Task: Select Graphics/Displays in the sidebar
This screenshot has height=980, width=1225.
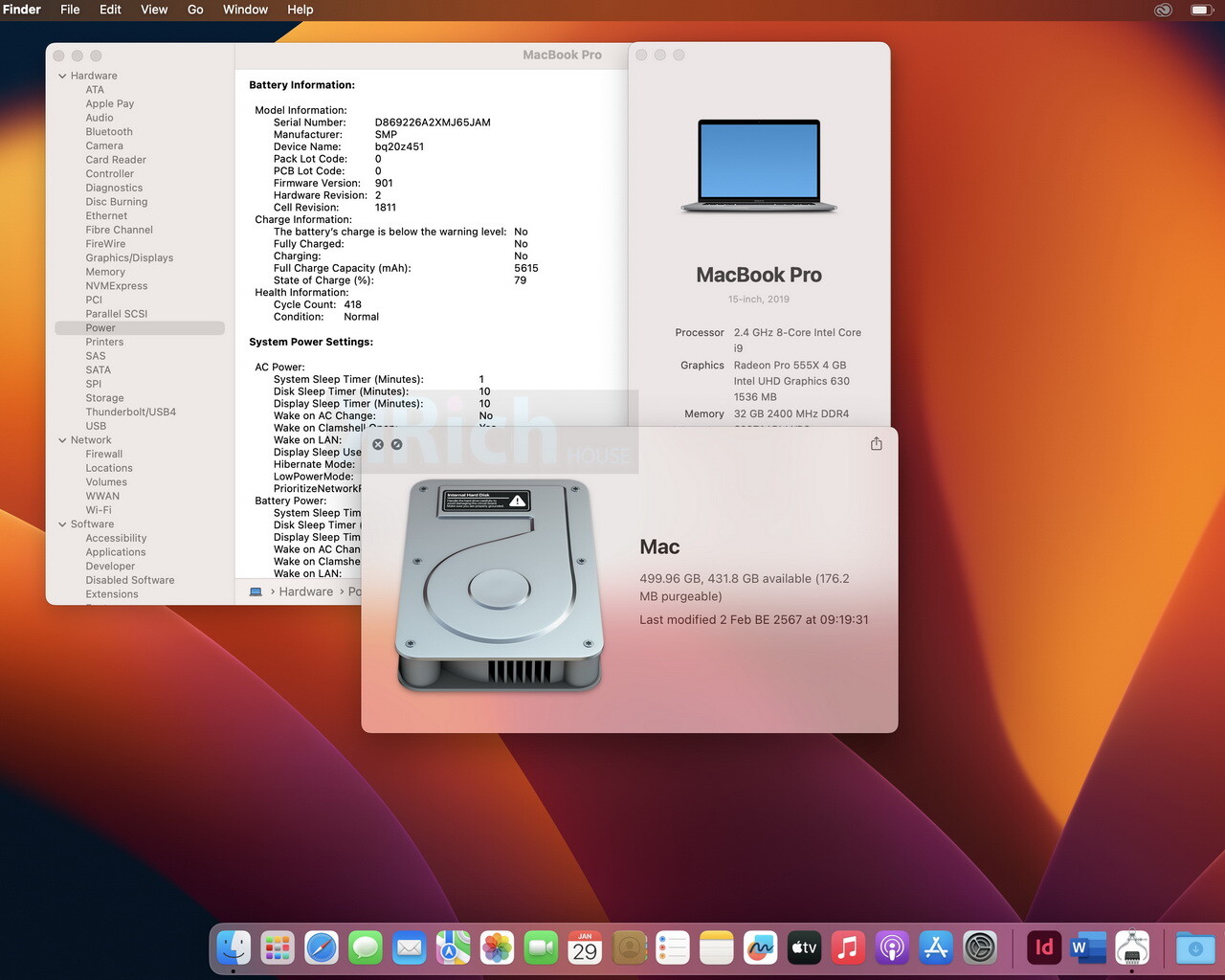Action: [x=129, y=257]
